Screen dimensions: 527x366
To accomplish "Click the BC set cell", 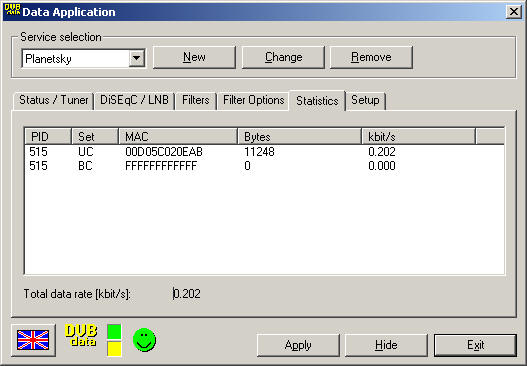I will point(85,166).
